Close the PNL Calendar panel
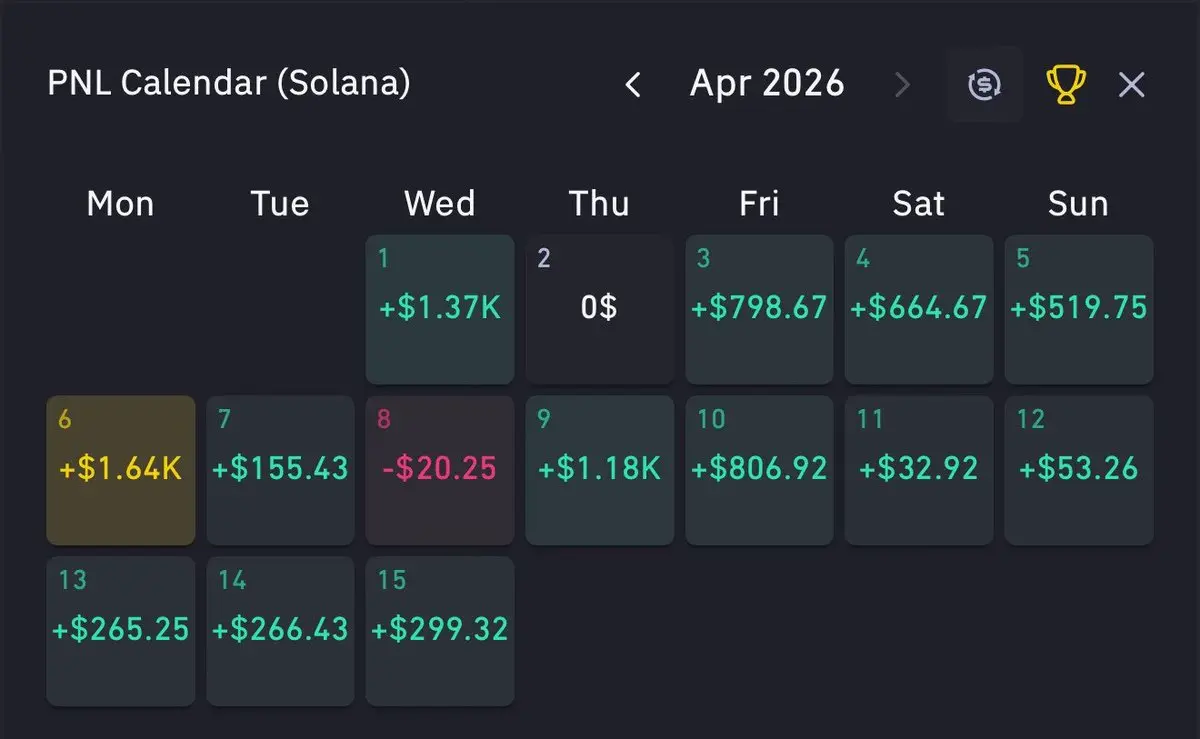The width and height of the screenshot is (1200, 739). coord(1131,85)
